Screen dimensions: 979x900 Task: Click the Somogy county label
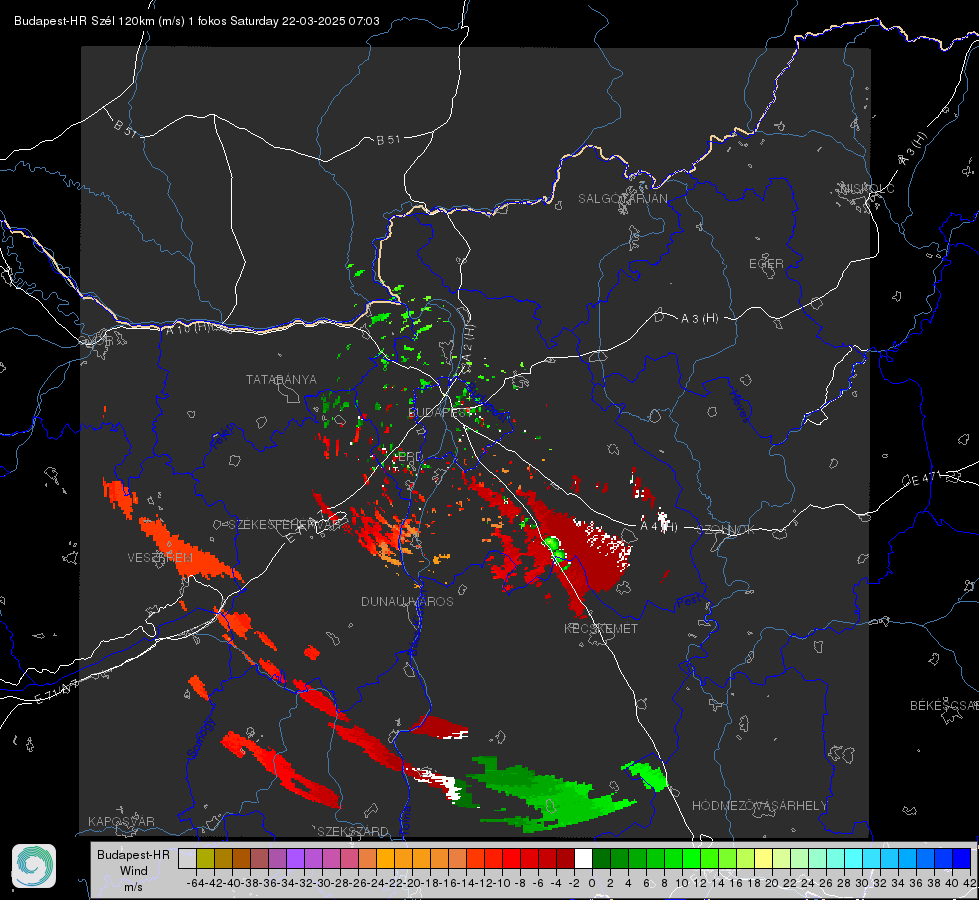[201, 737]
